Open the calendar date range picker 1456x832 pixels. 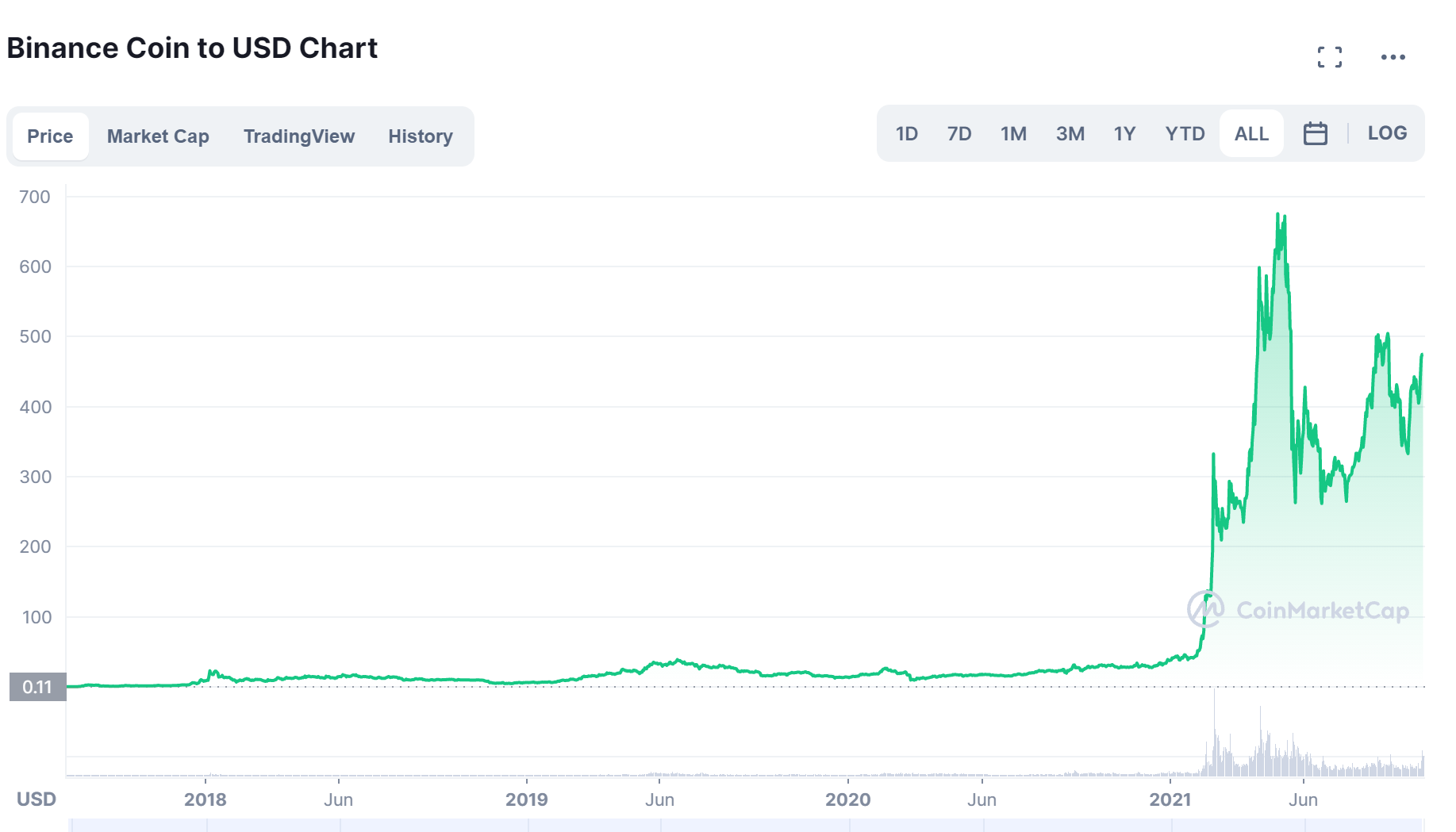click(x=1316, y=133)
